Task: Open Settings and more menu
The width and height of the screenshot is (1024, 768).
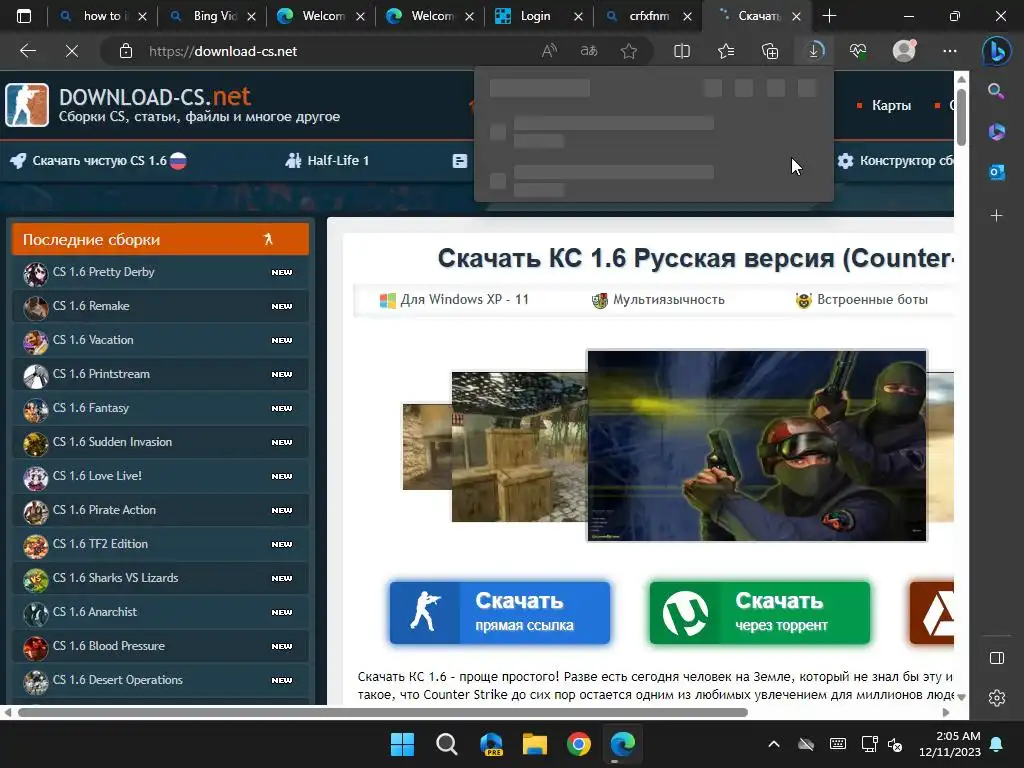Action: (x=950, y=51)
